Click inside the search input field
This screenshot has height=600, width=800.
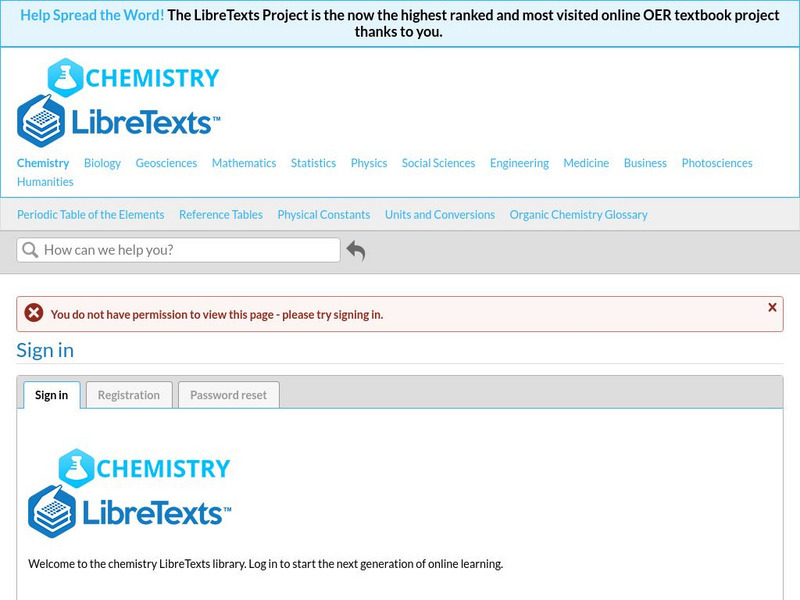click(x=180, y=249)
